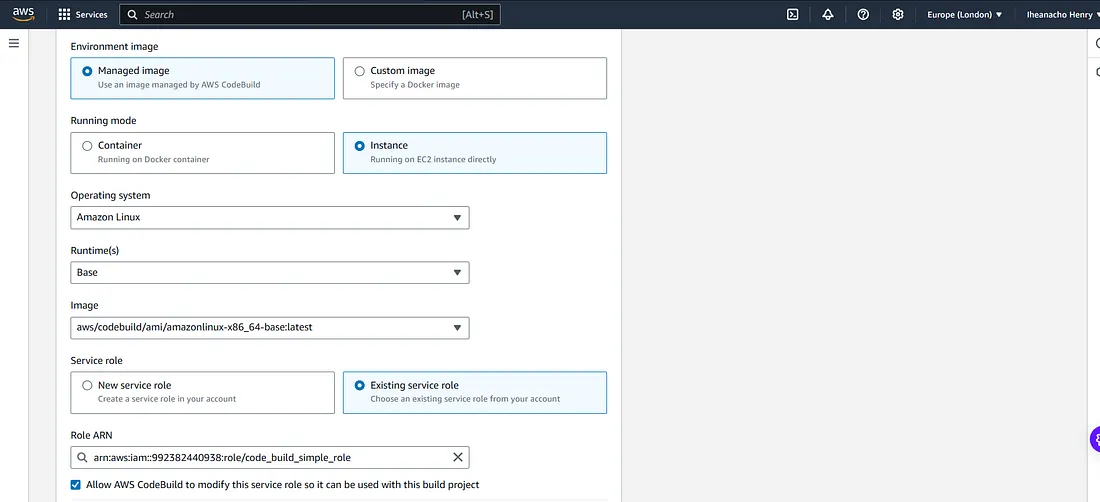Click the Environment image heading
Viewport: 1100px width, 502px height.
(114, 46)
